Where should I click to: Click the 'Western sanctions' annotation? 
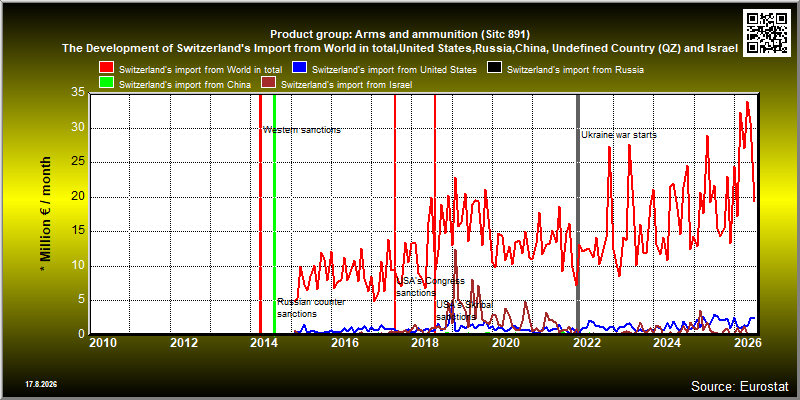(x=302, y=130)
